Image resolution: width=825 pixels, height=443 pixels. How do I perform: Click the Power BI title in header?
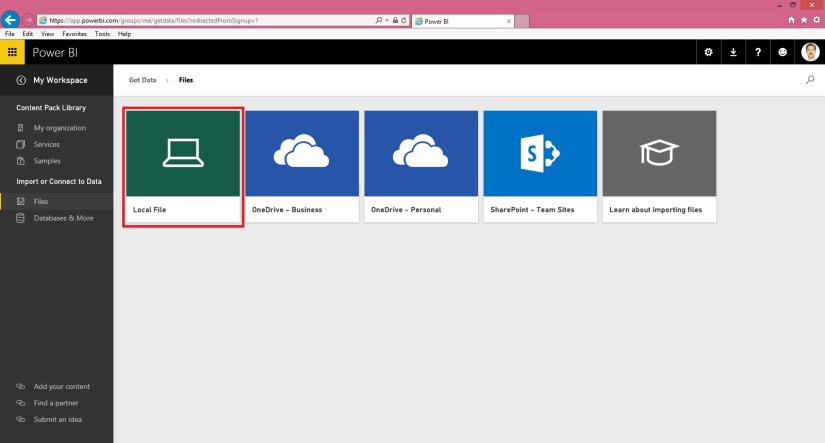point(55,53)
